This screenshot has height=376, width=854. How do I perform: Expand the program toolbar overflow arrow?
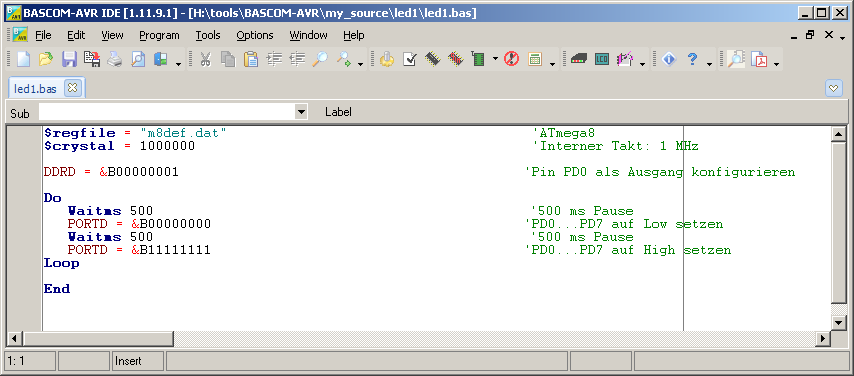552,64
